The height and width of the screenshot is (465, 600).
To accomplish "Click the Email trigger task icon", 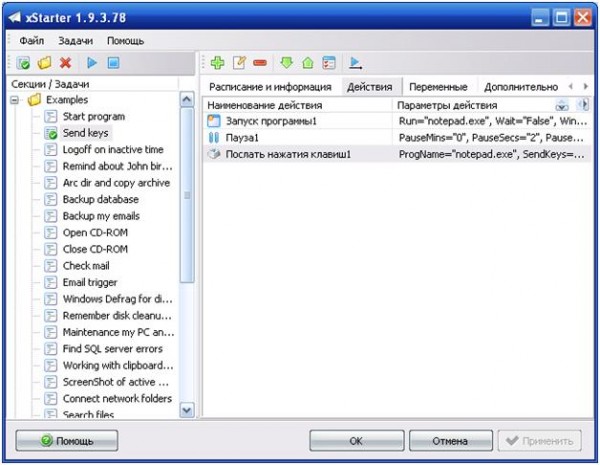I will [x=51, y=282].
